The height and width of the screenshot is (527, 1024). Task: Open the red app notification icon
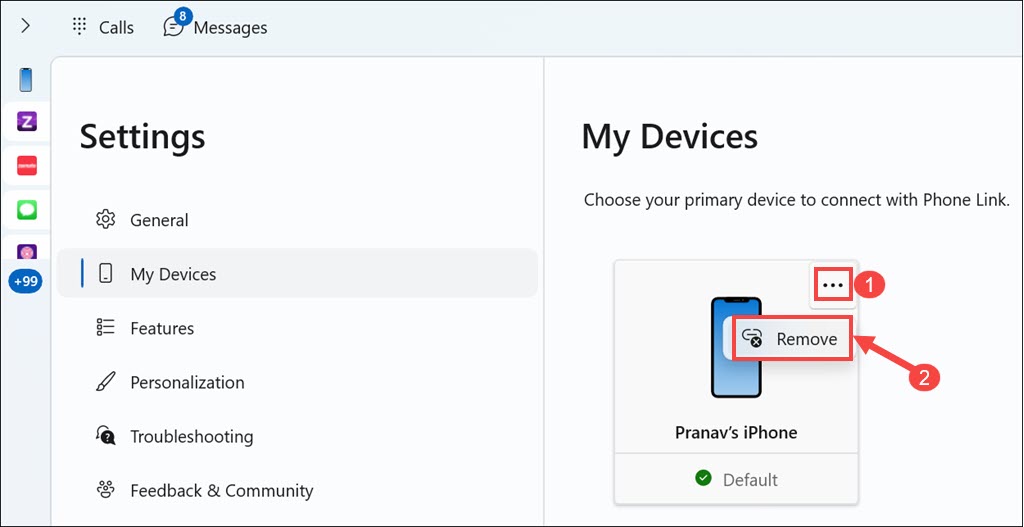click(x=27, y=166)
